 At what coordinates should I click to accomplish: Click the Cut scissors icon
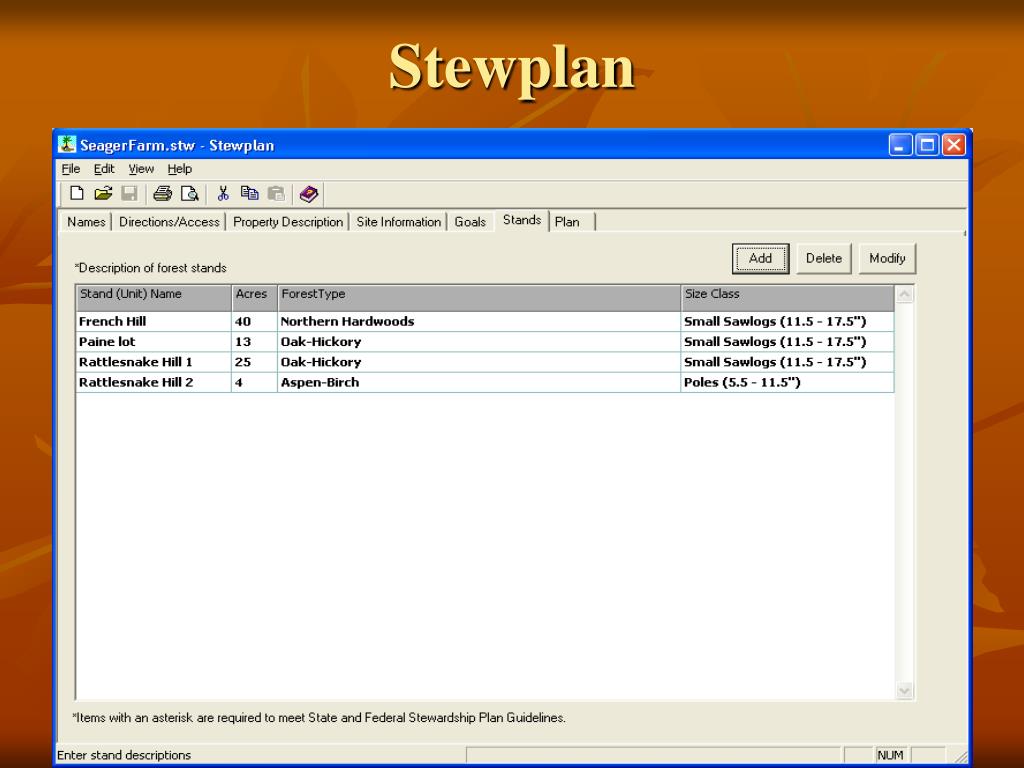point(223,193)
